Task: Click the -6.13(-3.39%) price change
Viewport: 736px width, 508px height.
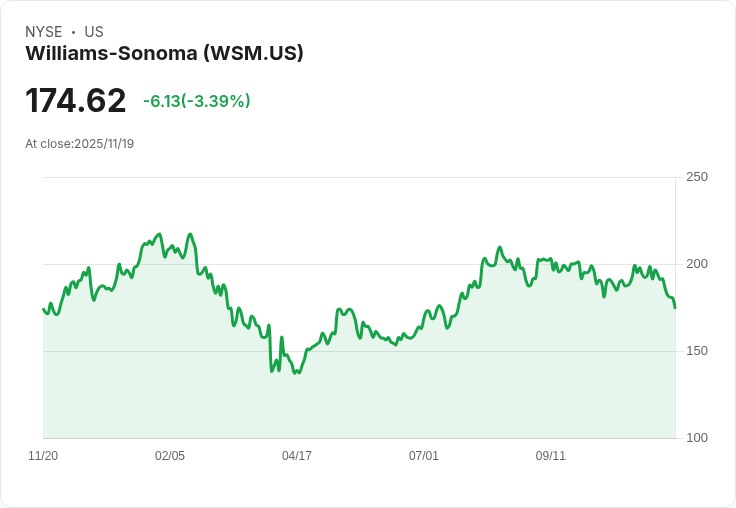Action: 197,101
